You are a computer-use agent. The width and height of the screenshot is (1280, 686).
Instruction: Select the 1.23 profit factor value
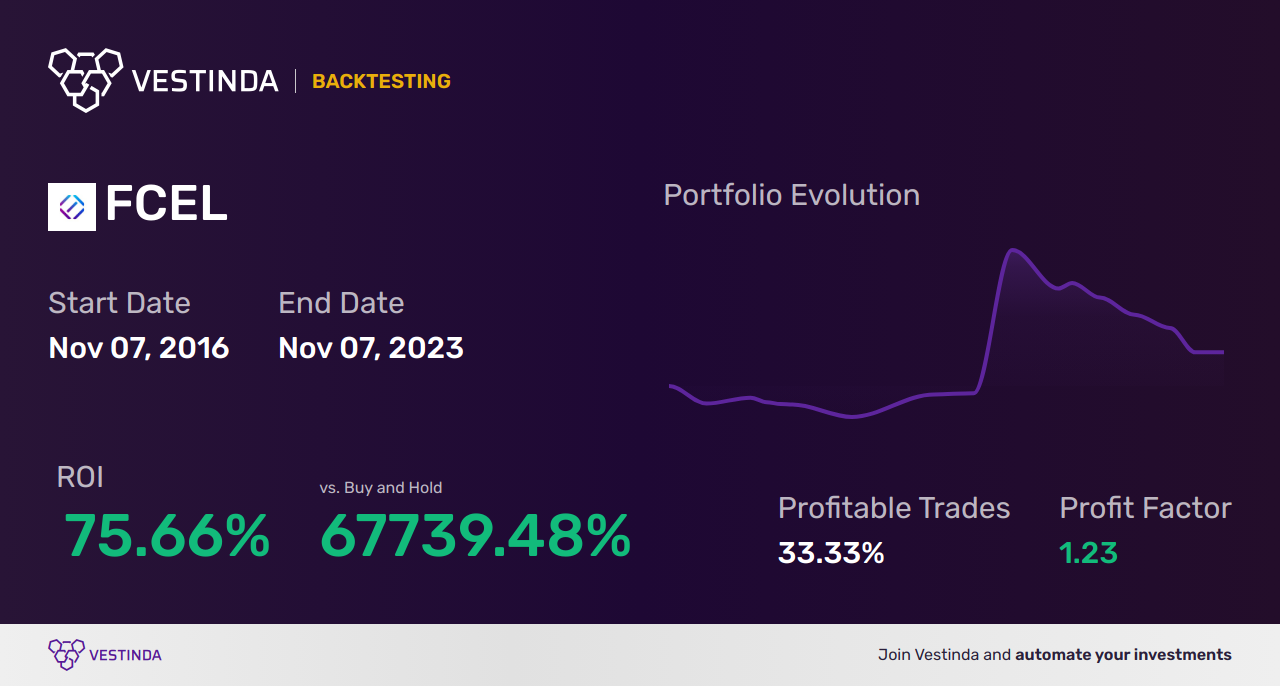[1088, 553]
